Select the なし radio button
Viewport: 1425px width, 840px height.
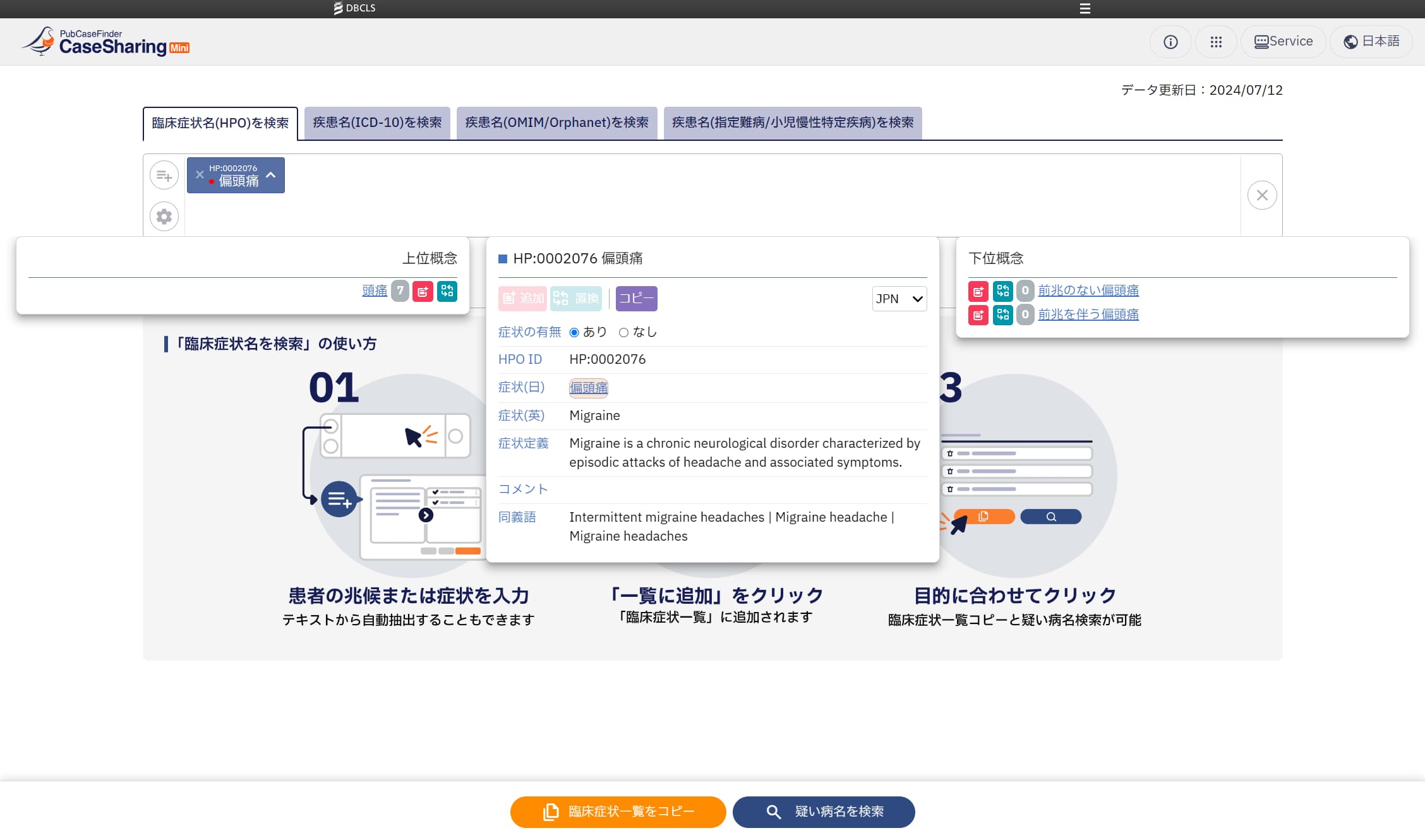624,332
